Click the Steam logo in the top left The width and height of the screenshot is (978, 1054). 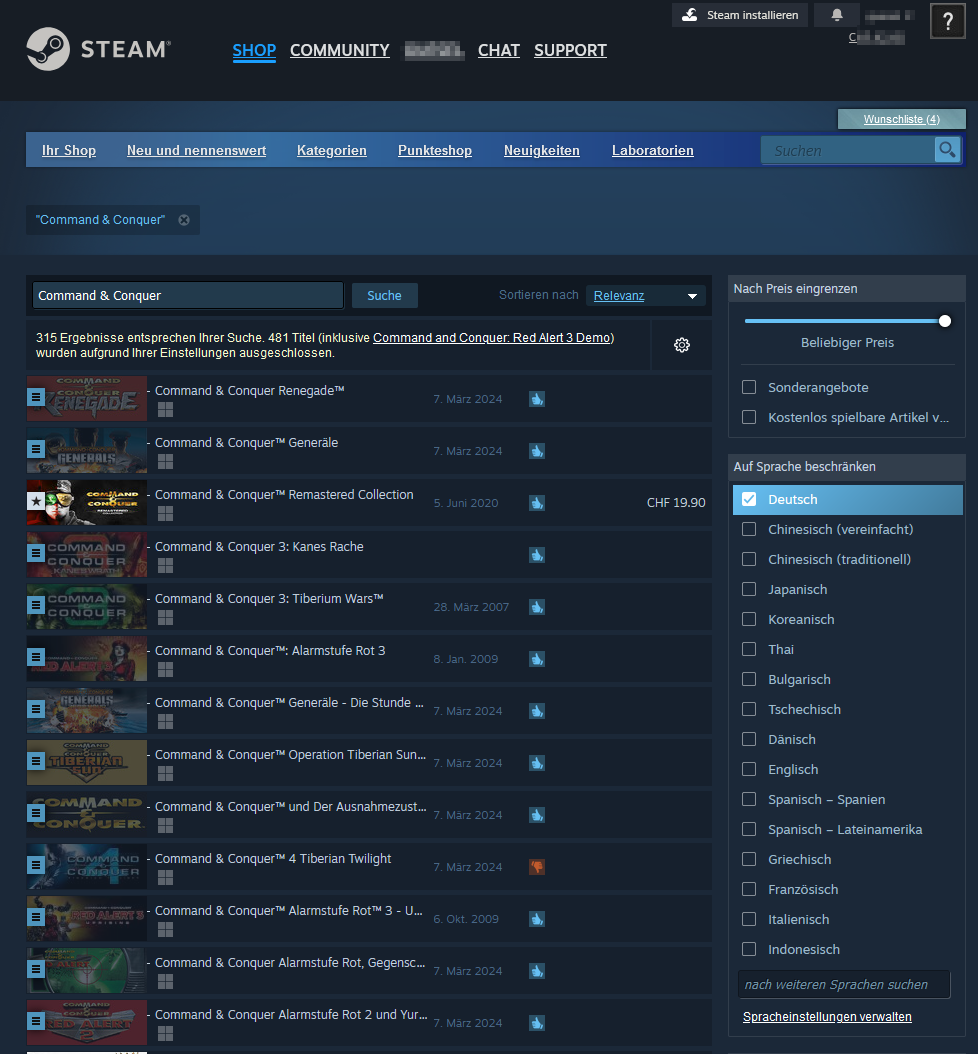tap(95, 50)
